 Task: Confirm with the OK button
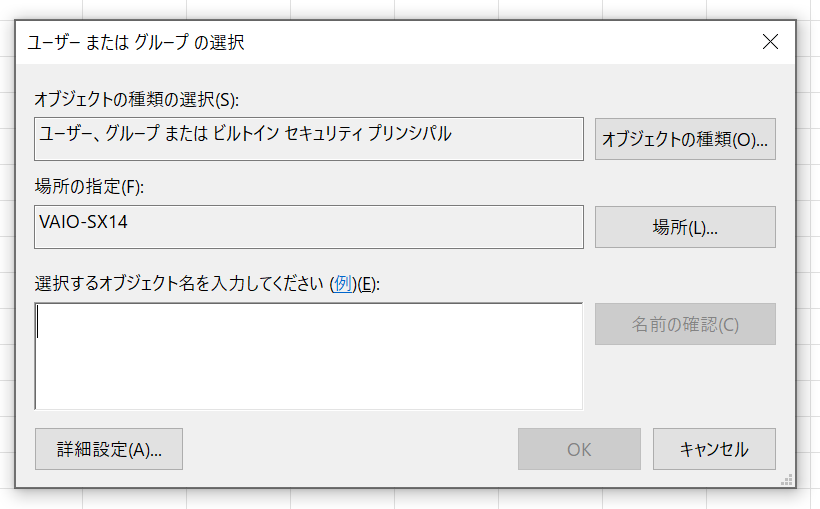coord(579,449)
